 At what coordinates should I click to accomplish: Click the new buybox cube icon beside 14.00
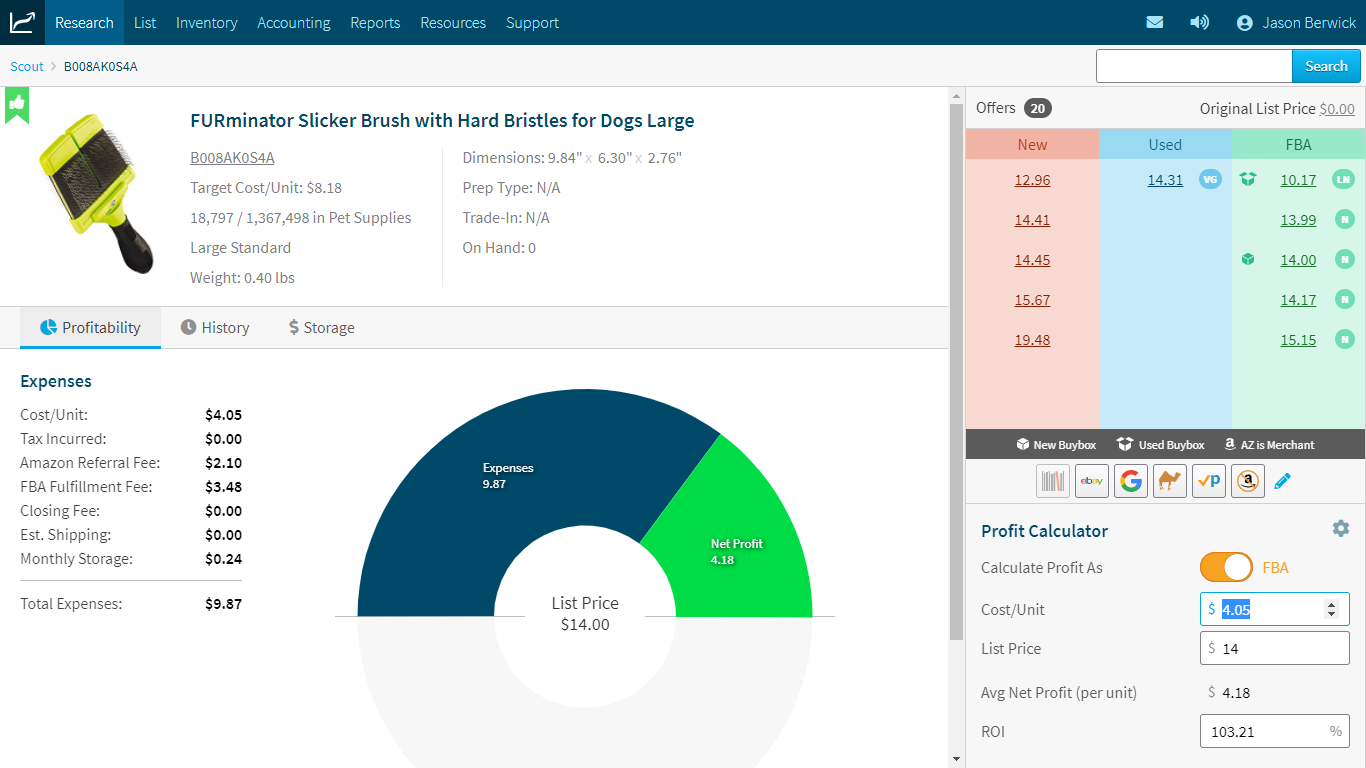(x=1248, y=260)
